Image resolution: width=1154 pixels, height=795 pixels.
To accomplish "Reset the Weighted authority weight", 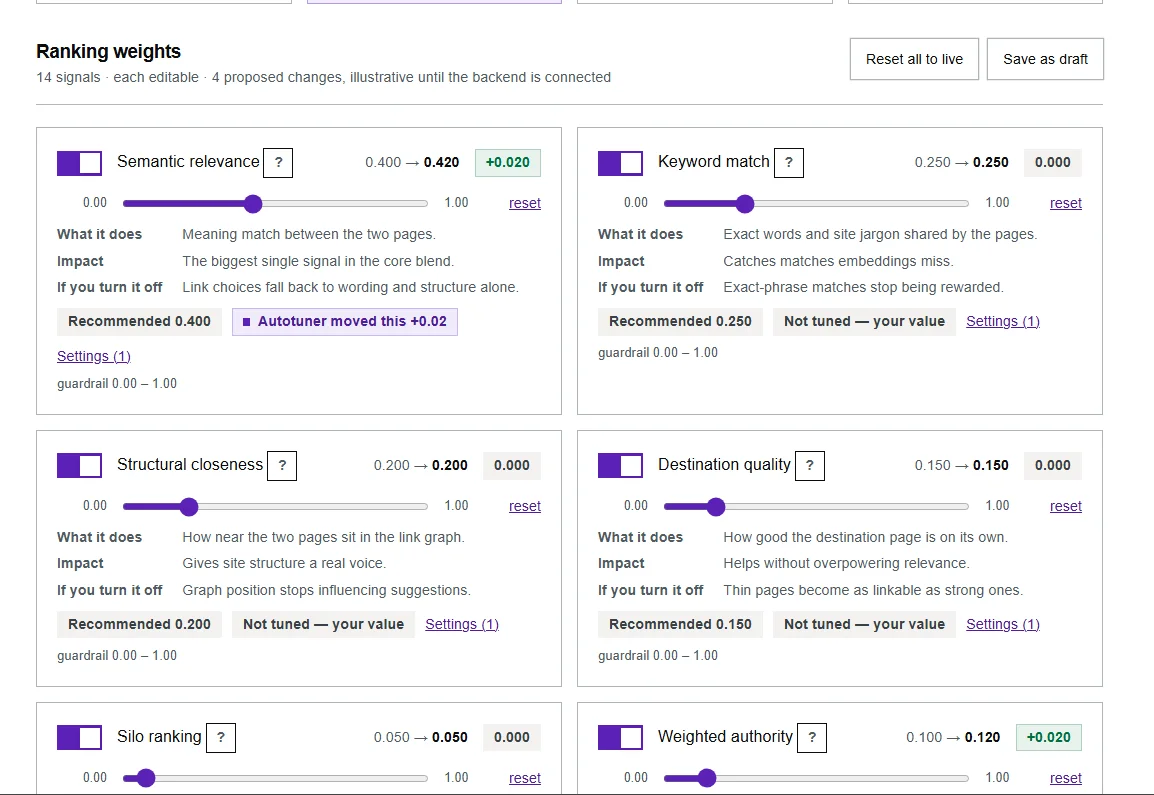I will pos(1066,778).
